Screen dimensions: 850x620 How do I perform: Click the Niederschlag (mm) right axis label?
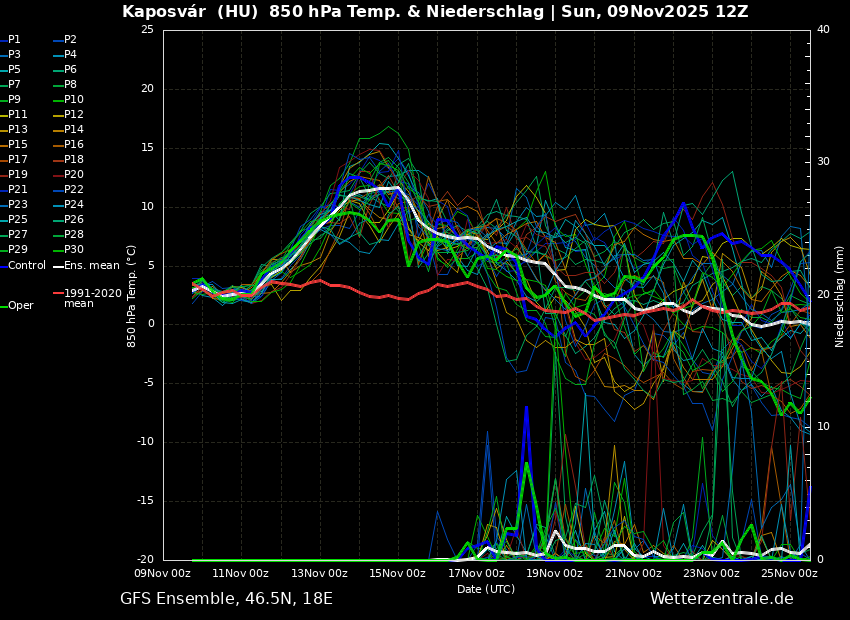(x=840, y=296)
